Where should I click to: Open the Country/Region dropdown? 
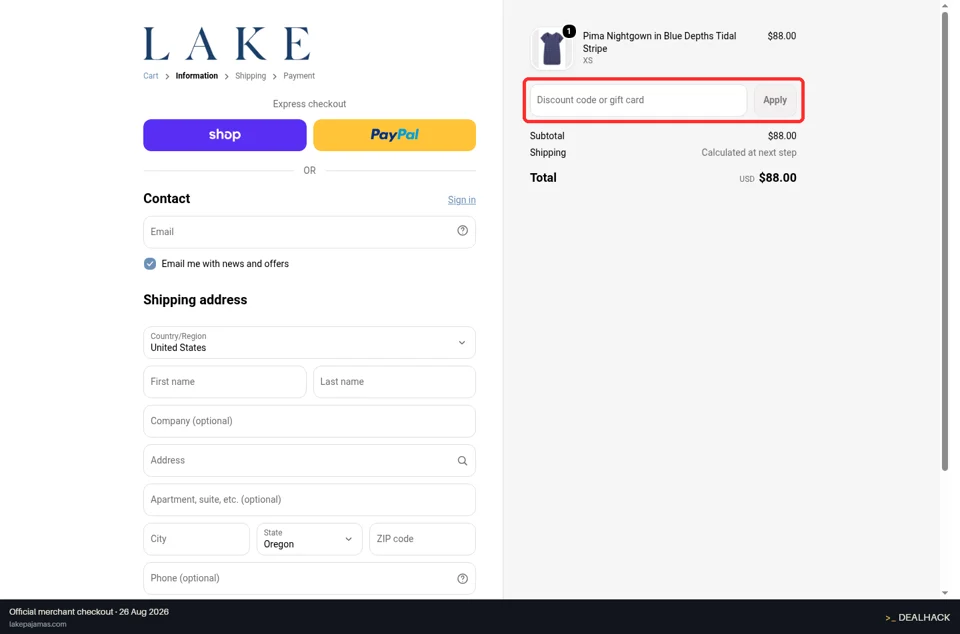tap(309, 343)
